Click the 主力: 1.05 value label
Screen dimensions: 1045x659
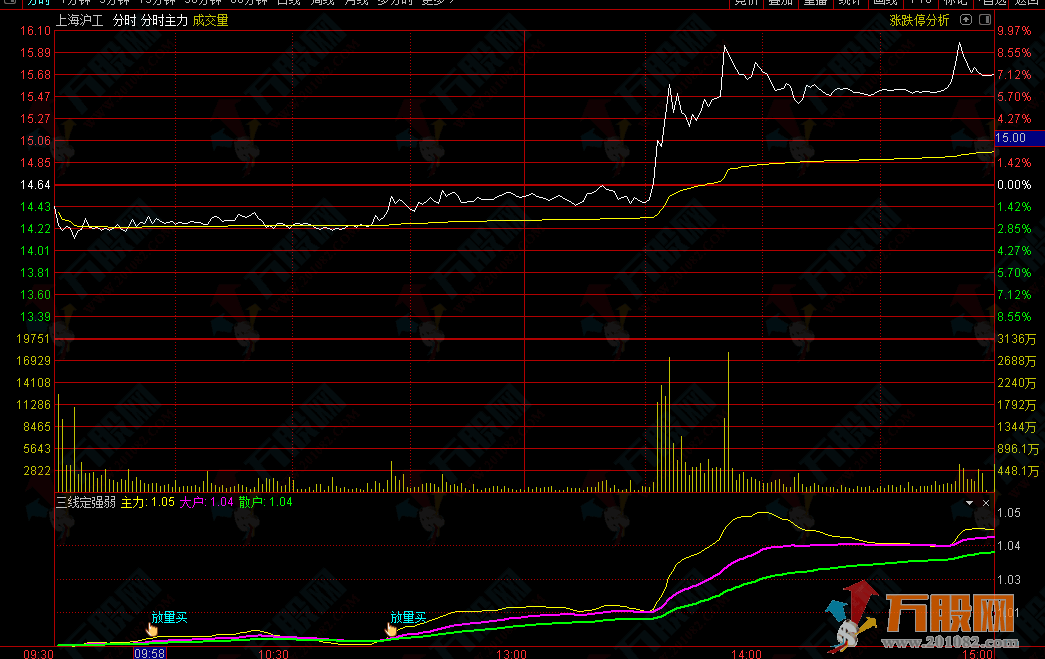(x=147, y=502)
